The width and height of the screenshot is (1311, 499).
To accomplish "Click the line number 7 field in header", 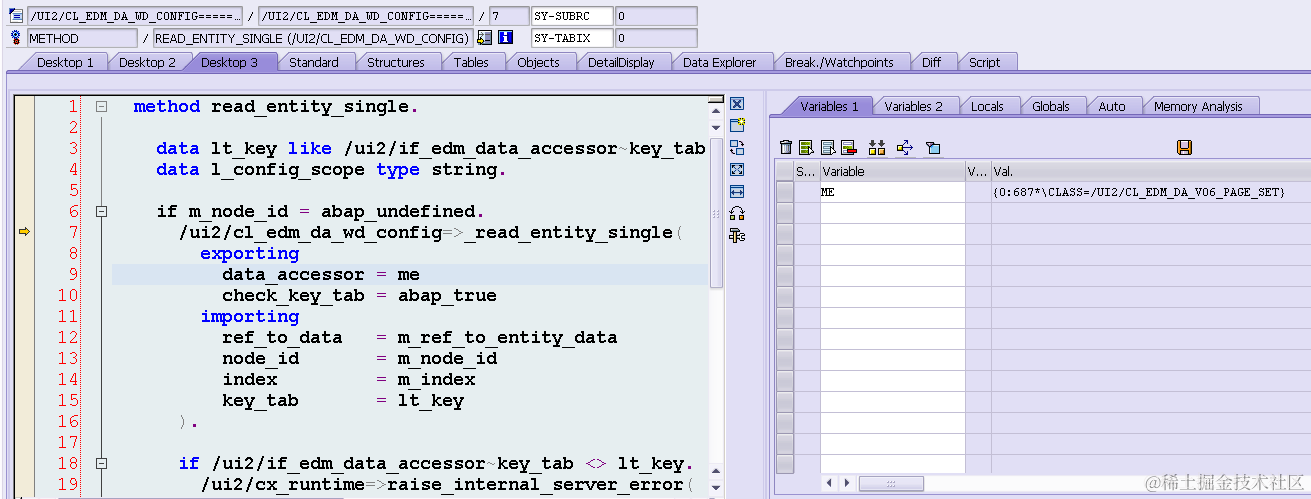I will coord(509,16).
